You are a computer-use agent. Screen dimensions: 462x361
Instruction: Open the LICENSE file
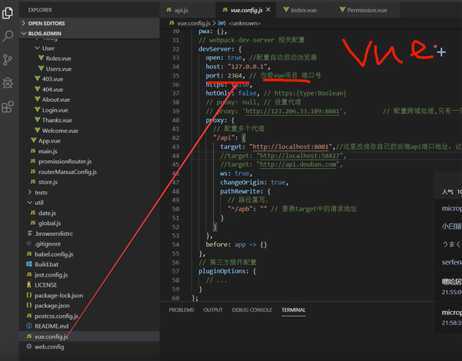pyautogui.click(x=45, y=285)
